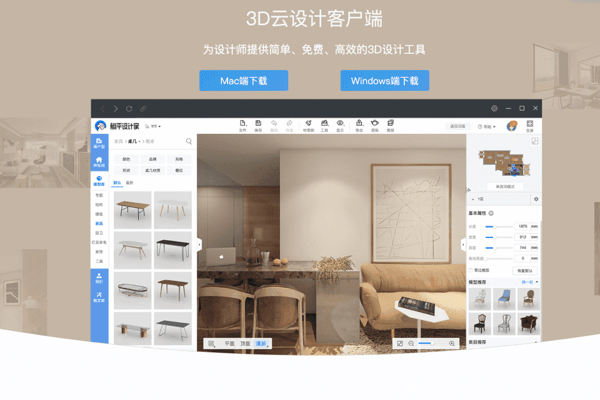Click the Windows端下载 button
The width and height of the screenshot is (600, 400).
[x=385, y=80]
